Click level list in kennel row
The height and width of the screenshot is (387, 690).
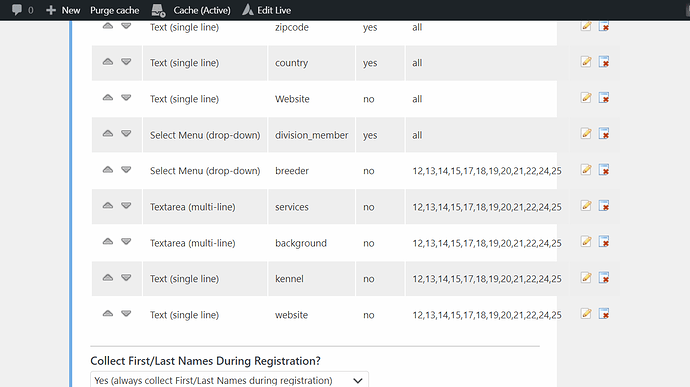[487, 279]
